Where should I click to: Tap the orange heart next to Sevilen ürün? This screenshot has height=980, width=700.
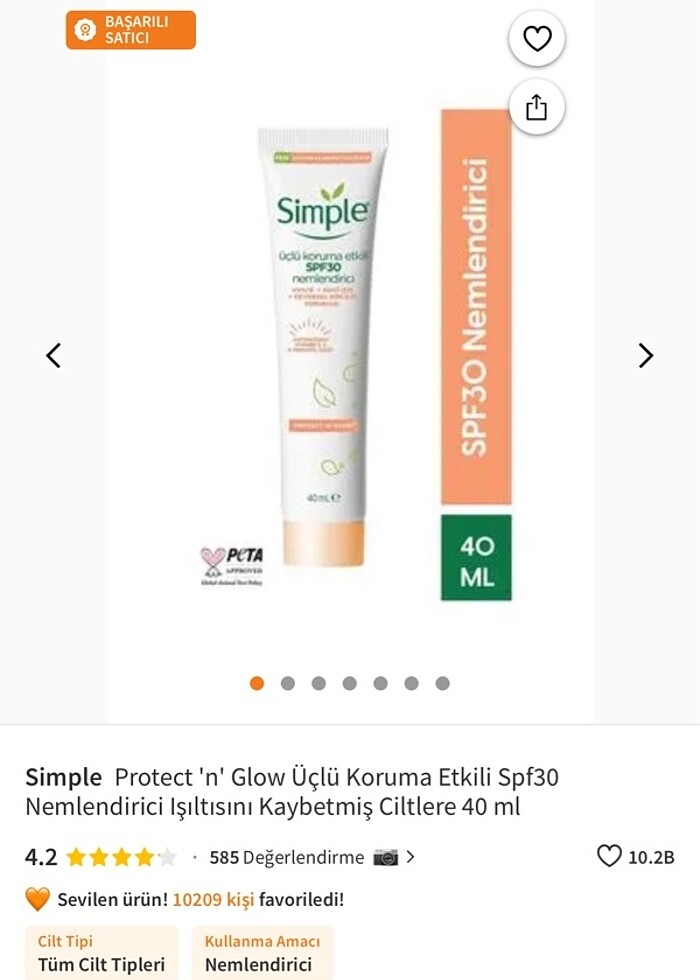click(38, 899)
